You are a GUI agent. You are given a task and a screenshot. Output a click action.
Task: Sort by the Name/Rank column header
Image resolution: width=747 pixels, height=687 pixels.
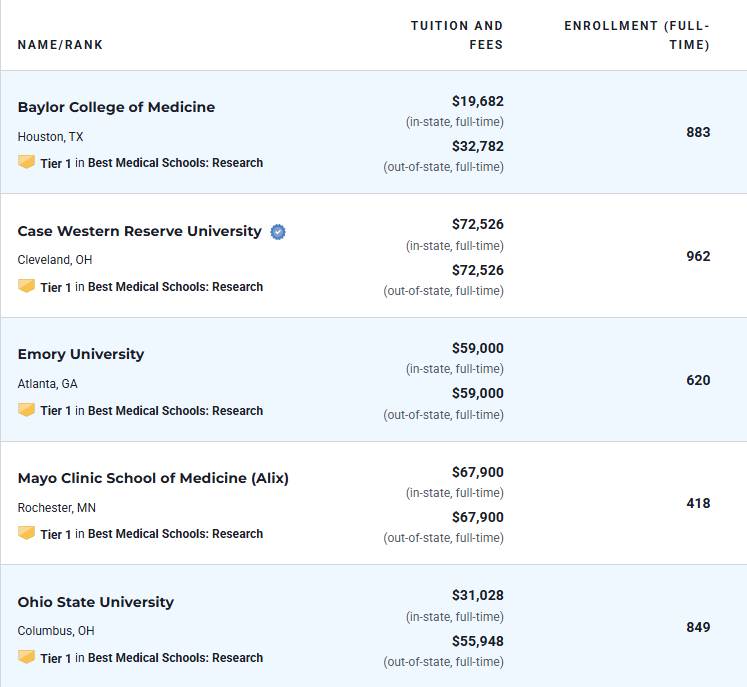pyautogui.click(x=60, y=45)
